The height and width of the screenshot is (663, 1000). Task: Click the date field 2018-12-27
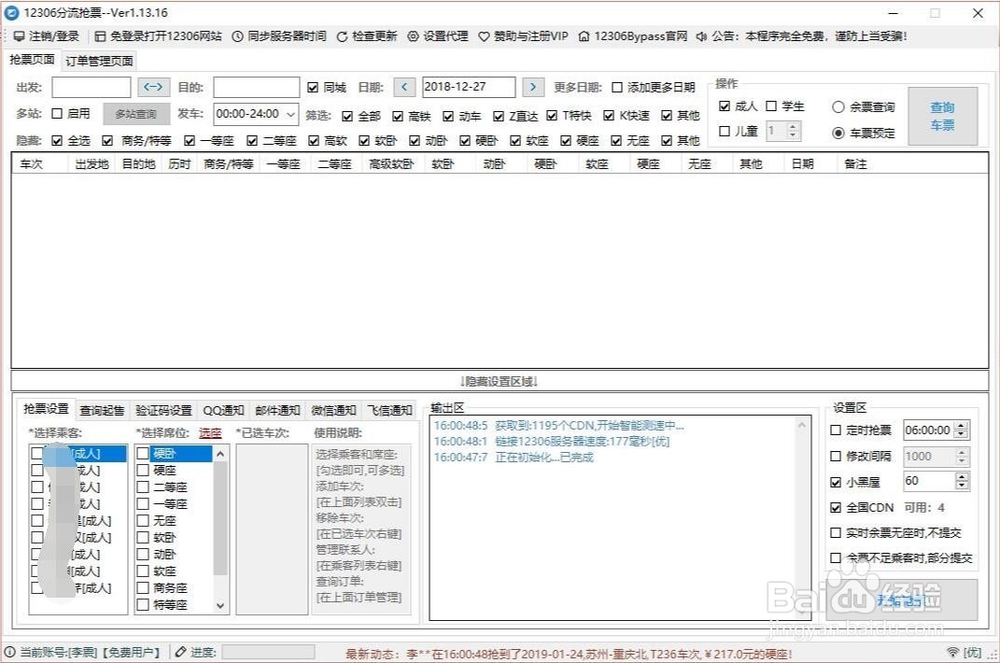(x=469, y=87)
